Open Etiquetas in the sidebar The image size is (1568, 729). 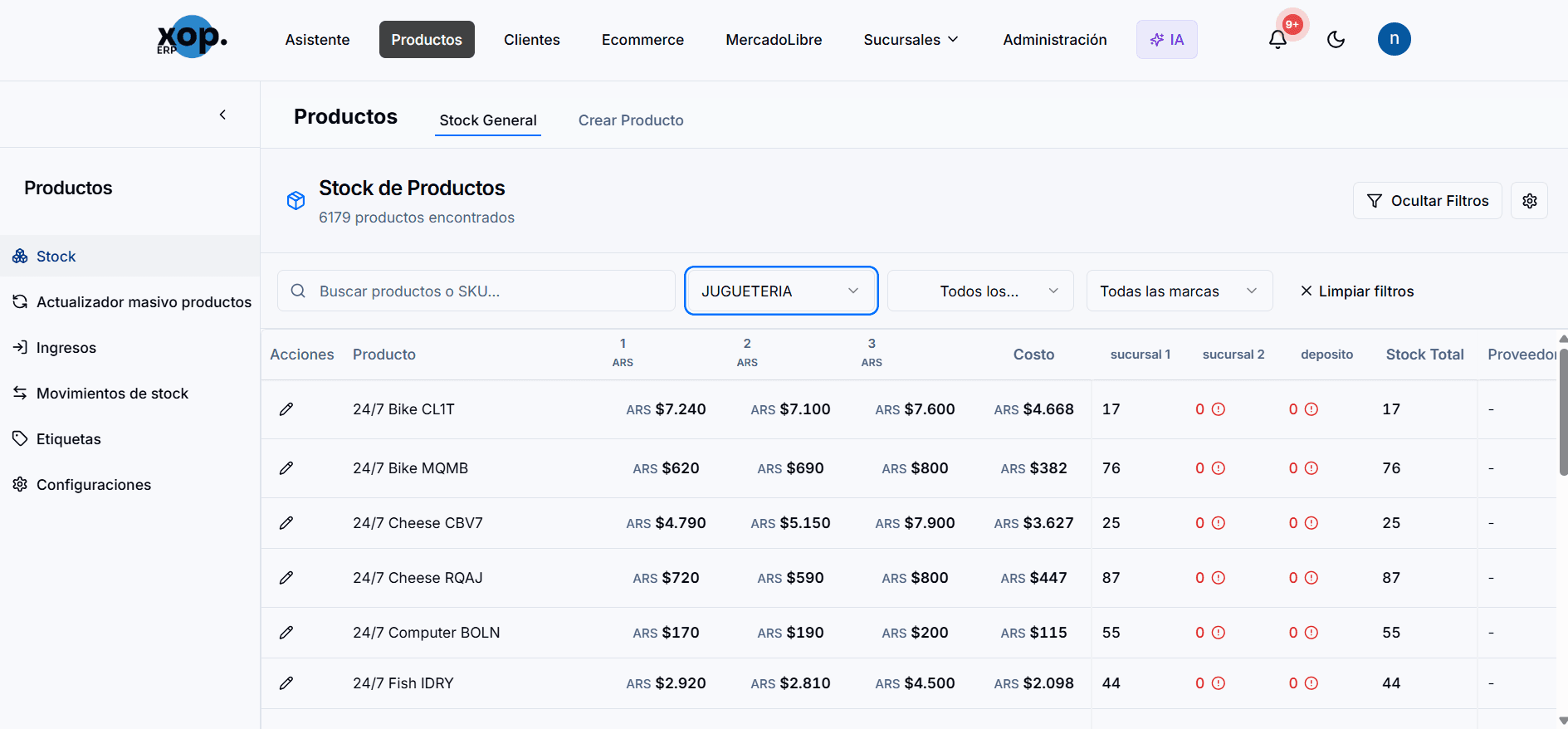pyautogui.click(x=129, y=439)
